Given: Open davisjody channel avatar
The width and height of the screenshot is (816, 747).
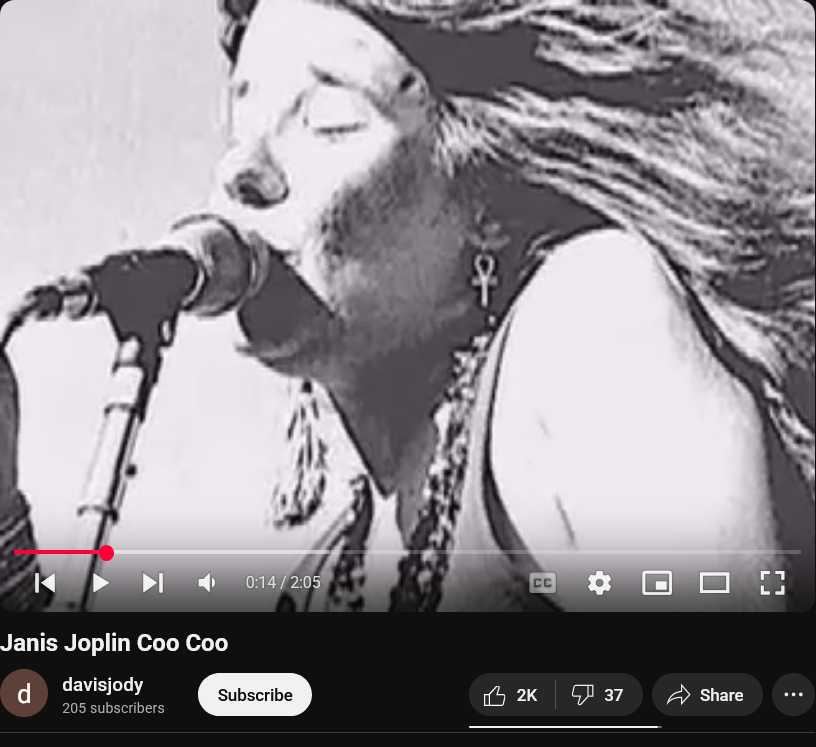Looking at the screenshot, I should pyautogui.click(x=24, y=693).
